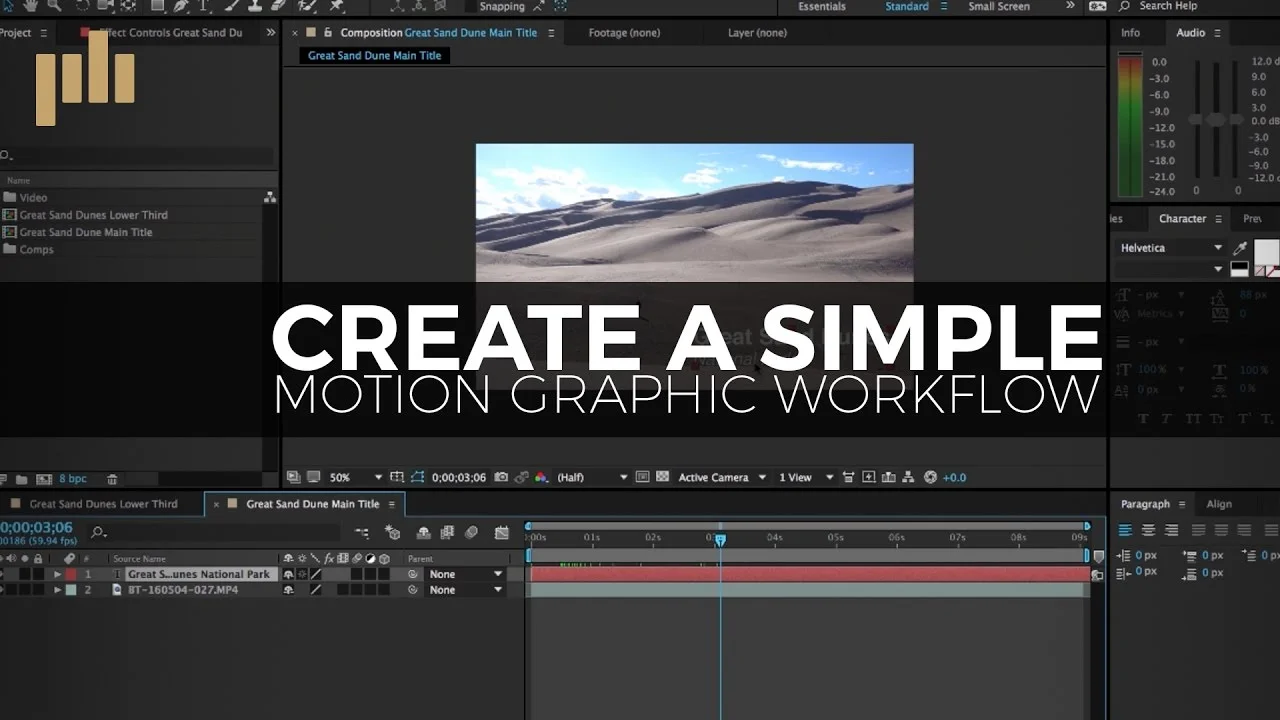Toggle continuously rasterize on text layer

(x=302, y=575)
